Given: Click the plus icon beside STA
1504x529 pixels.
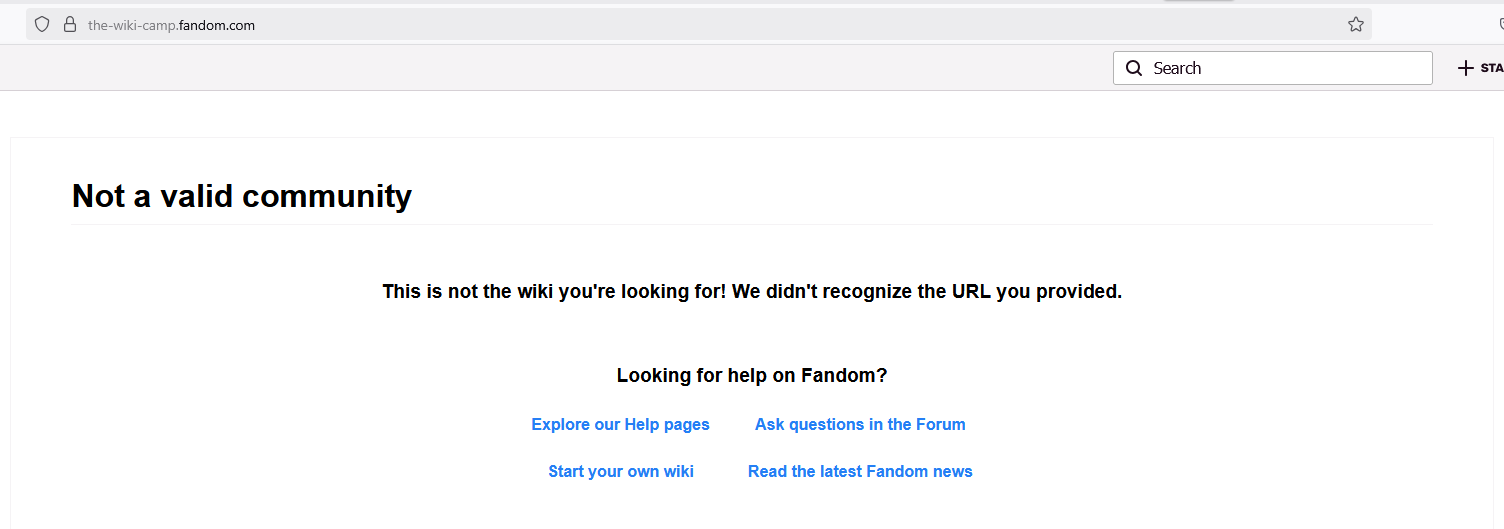Looking at the screenshot, I should (x=1466, y=68).
